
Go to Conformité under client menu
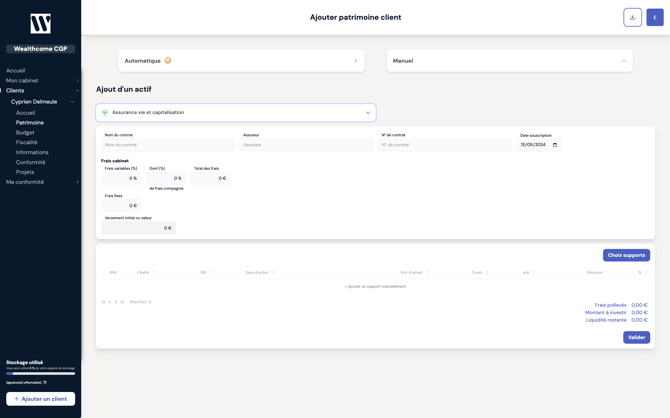coord(30,162)
